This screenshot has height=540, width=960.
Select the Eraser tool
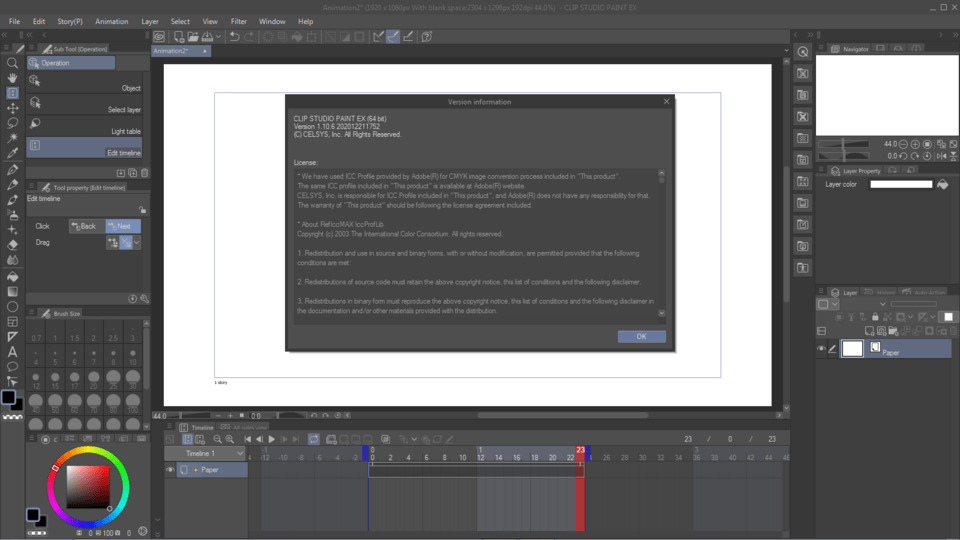pos(12,245)
